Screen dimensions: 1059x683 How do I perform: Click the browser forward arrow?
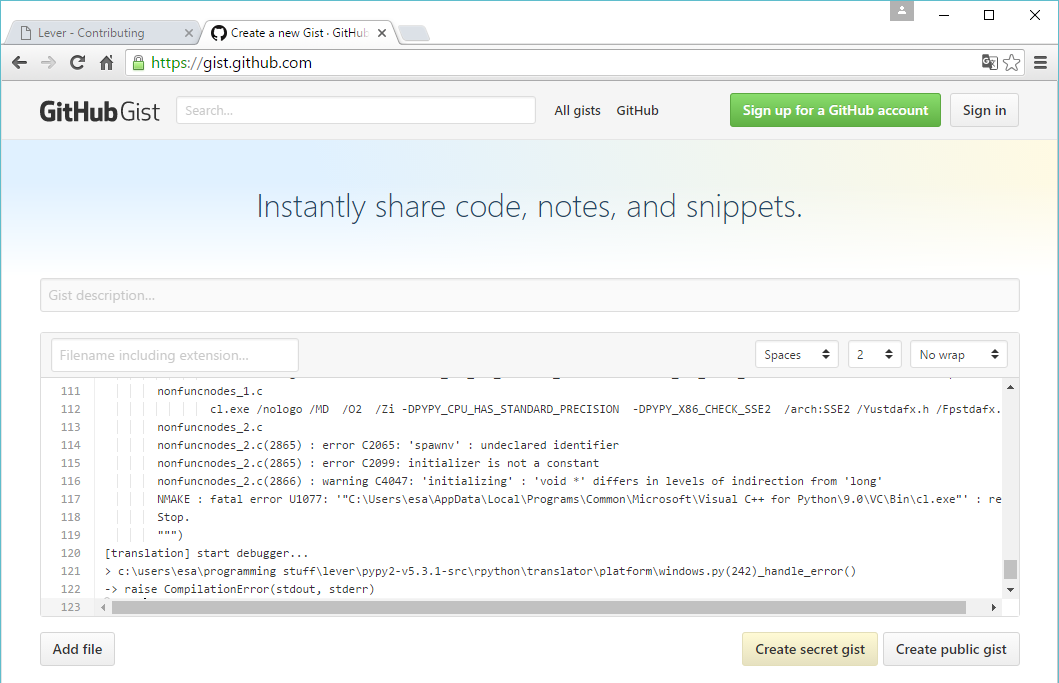pos(48,63)
